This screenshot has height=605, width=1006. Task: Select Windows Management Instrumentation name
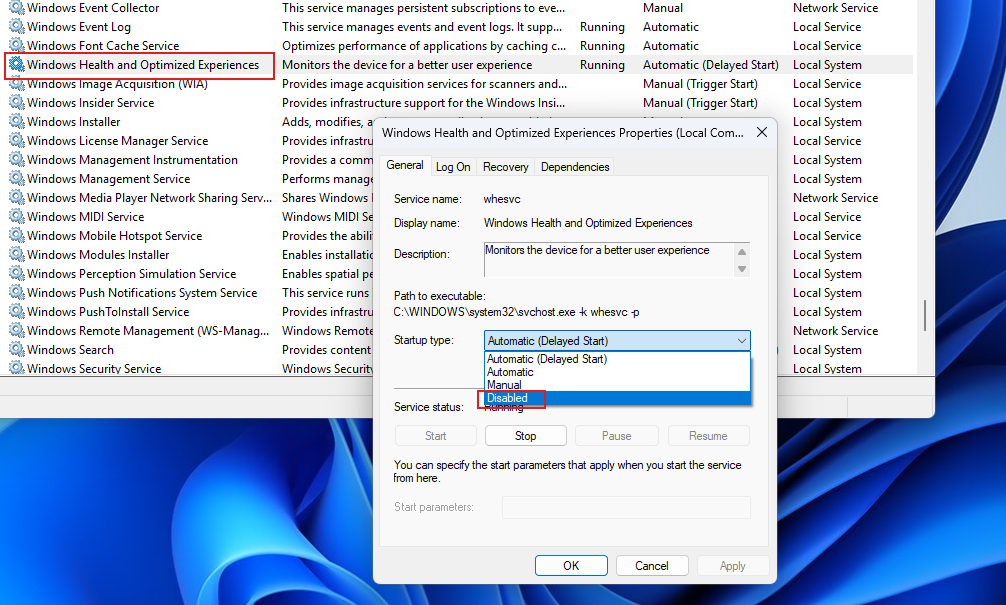tap(132, 160)
